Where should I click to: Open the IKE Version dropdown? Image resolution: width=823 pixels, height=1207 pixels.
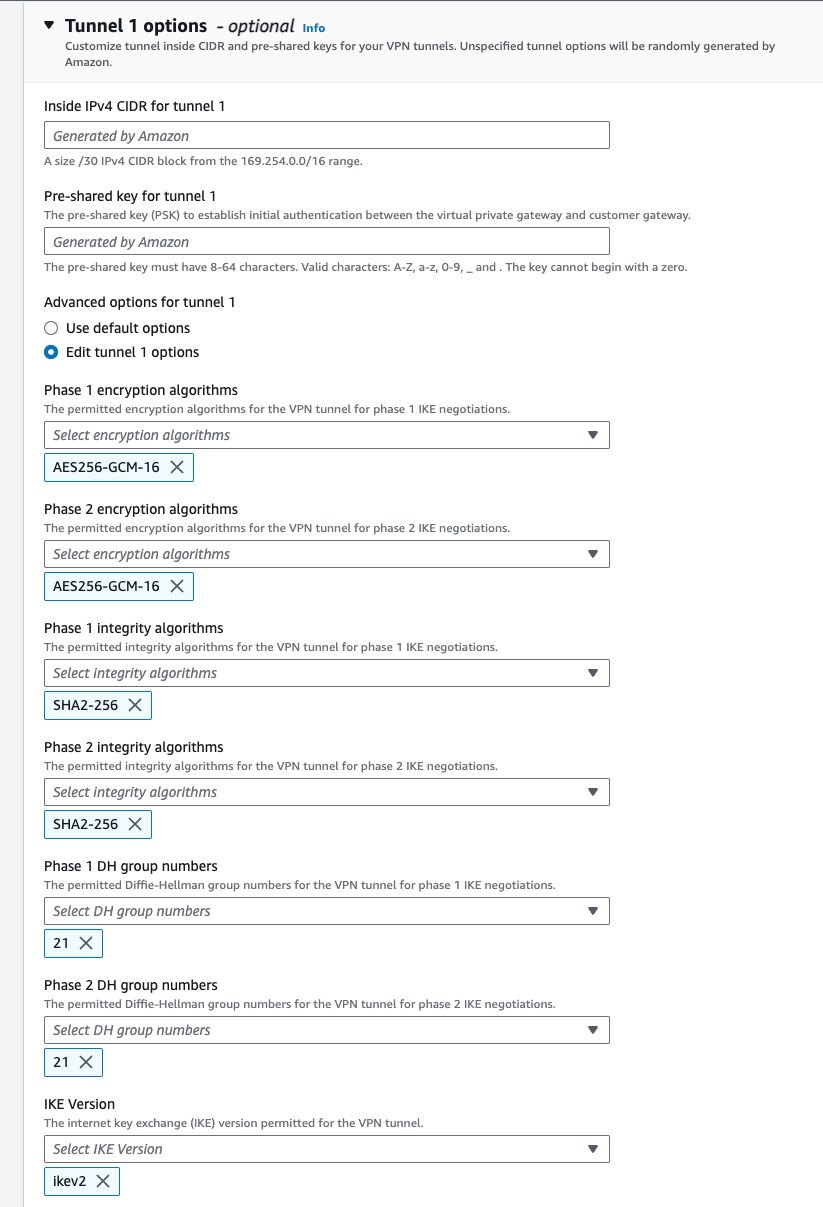[326, 1149]
